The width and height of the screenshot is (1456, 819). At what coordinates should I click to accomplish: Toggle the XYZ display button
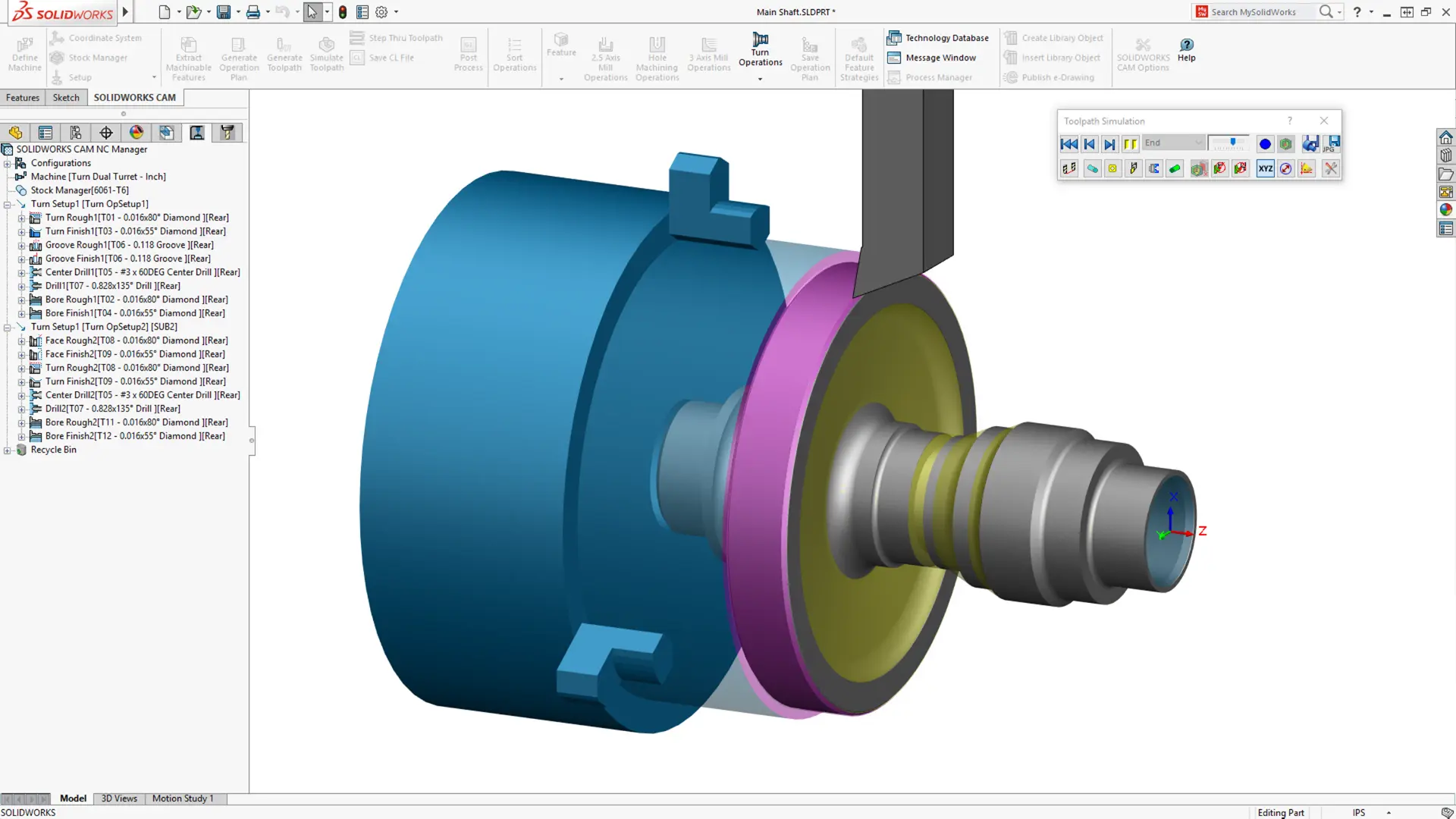[x=1265, y=169]
